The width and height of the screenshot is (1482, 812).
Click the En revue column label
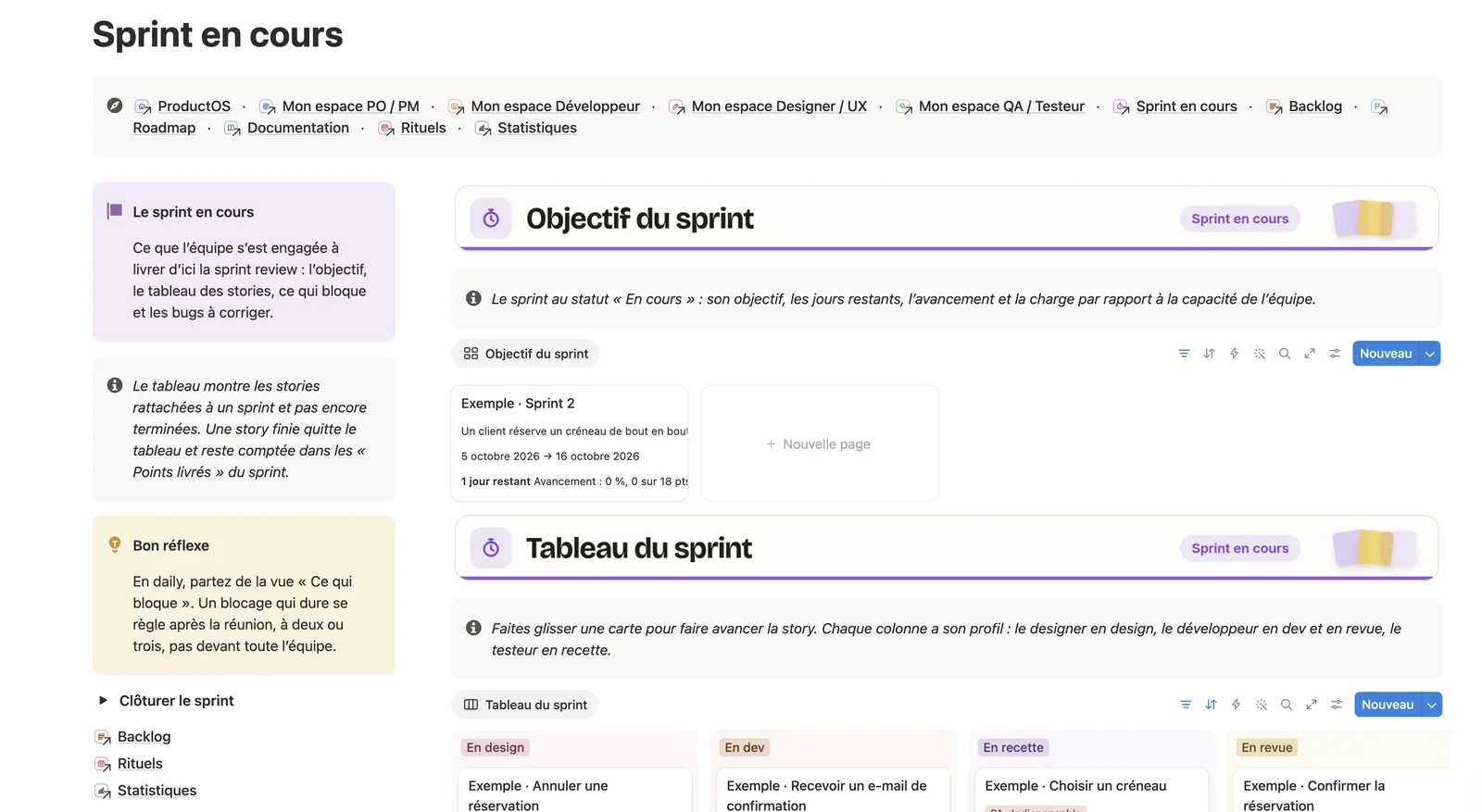pyautogui.click(x=1267, y=747)
